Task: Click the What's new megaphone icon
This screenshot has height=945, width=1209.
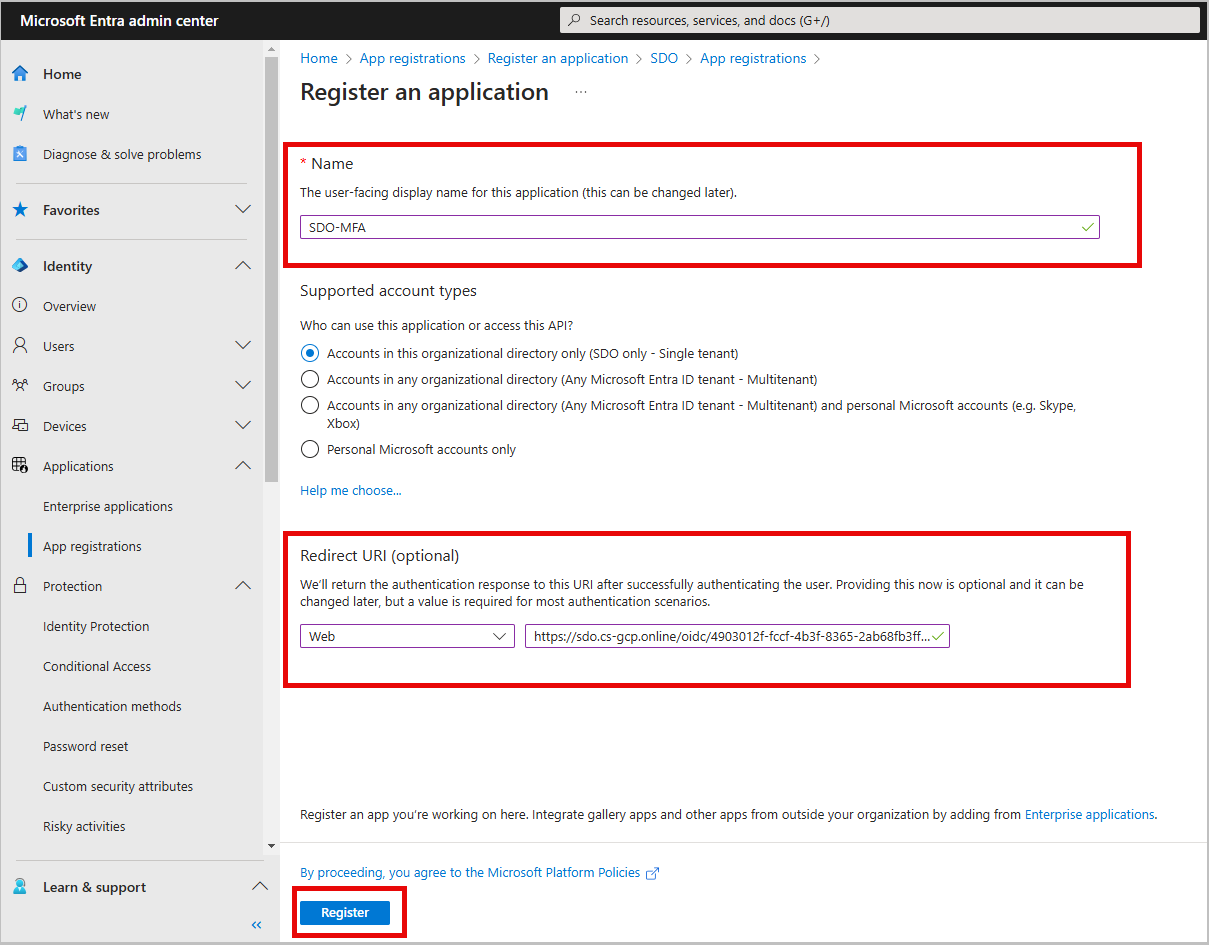Action: click(20, 114)
